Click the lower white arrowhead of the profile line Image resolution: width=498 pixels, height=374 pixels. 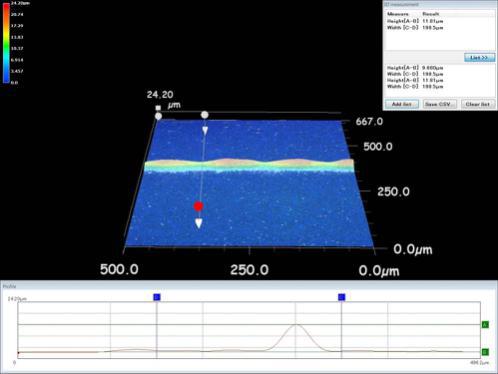click(x=199, y=223)
